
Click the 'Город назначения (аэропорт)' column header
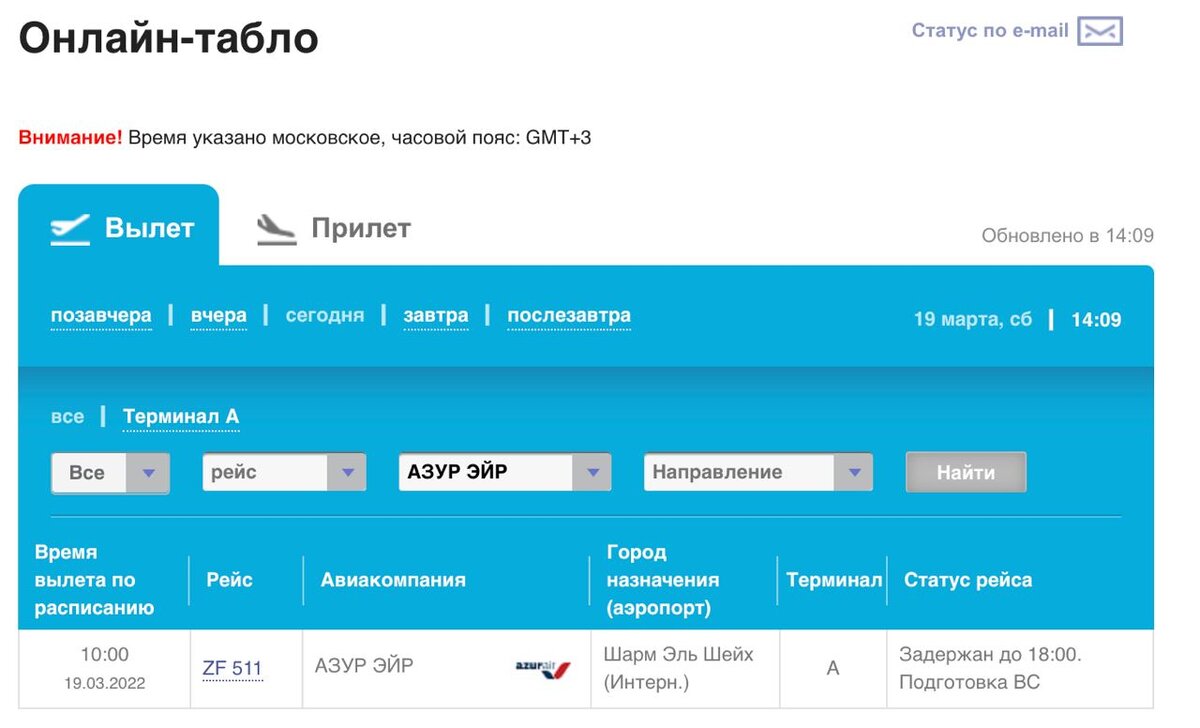tap(663, 580)
